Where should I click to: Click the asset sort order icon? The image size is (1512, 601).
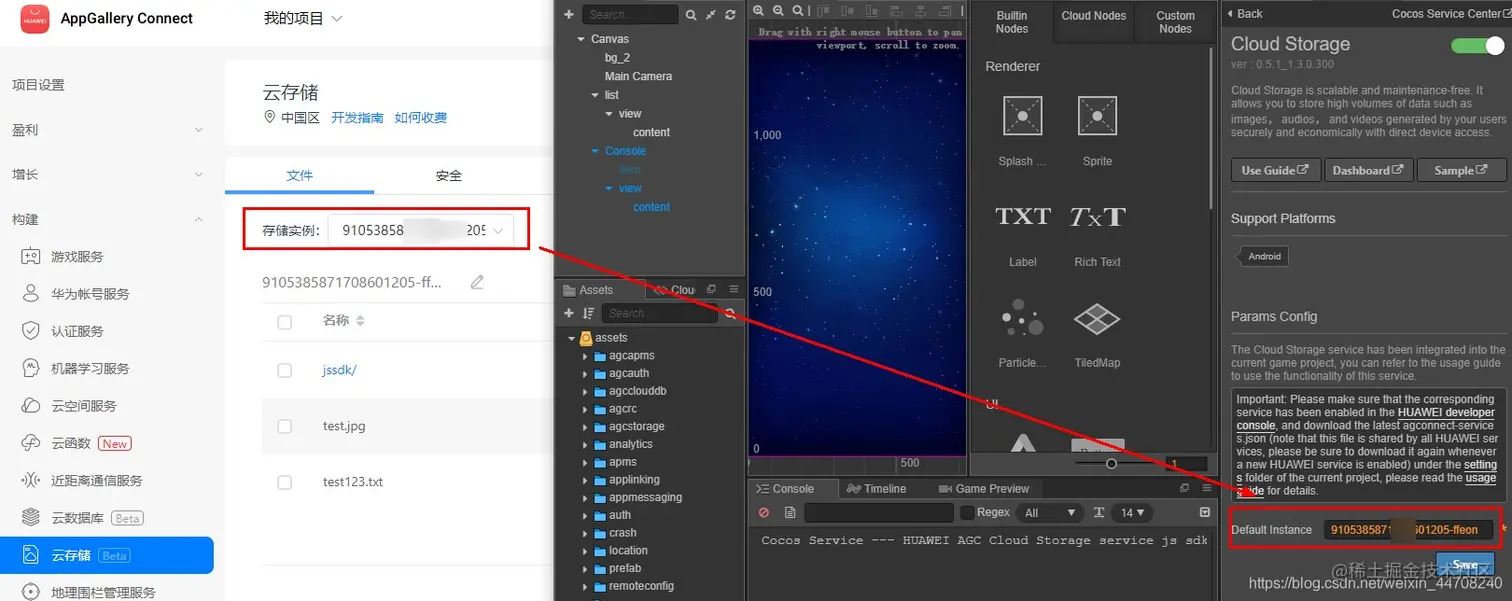(x=588, y=313)
